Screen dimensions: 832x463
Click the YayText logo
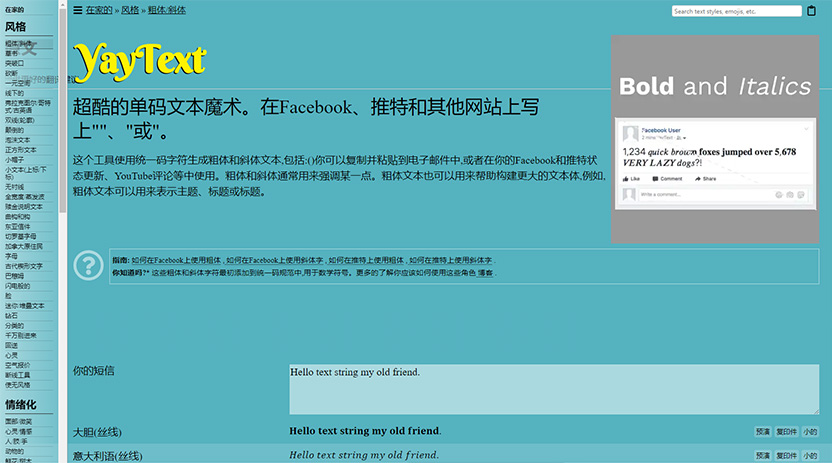tap(140, 62)
